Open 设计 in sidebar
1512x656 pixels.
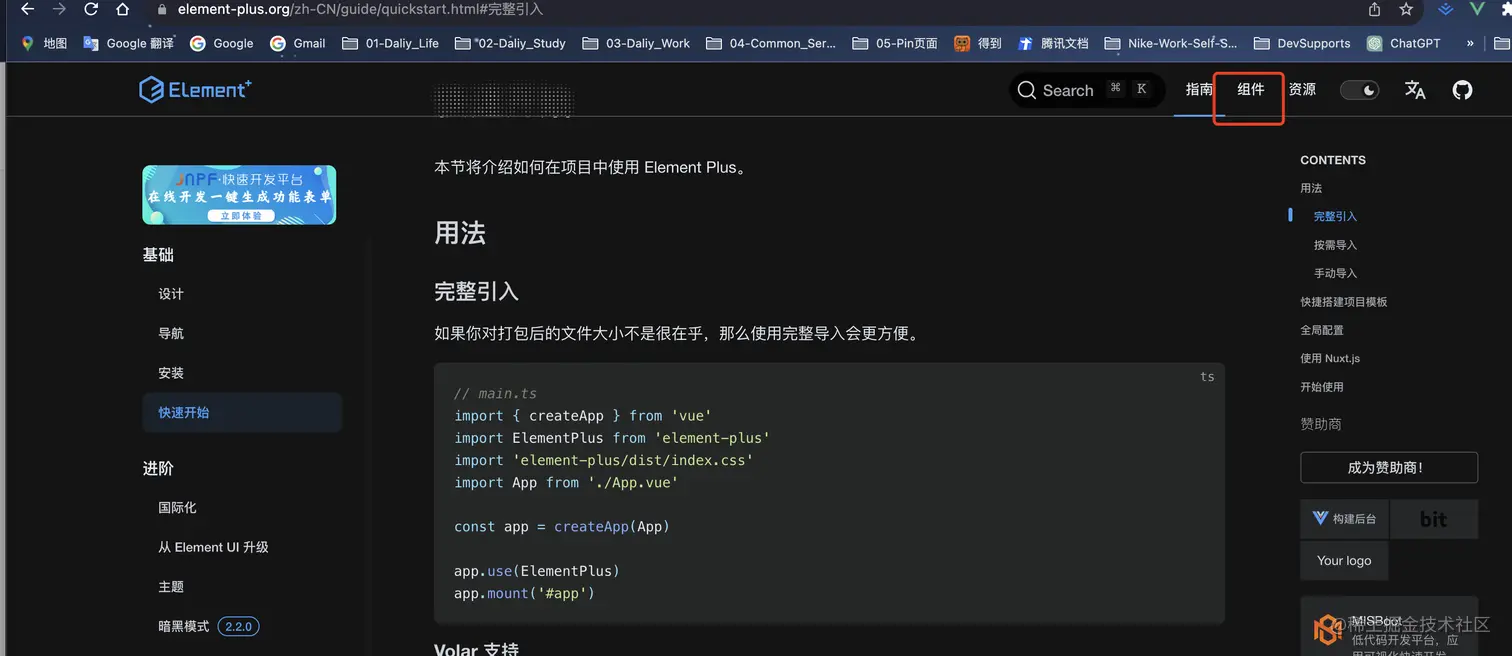pos(171,294)
